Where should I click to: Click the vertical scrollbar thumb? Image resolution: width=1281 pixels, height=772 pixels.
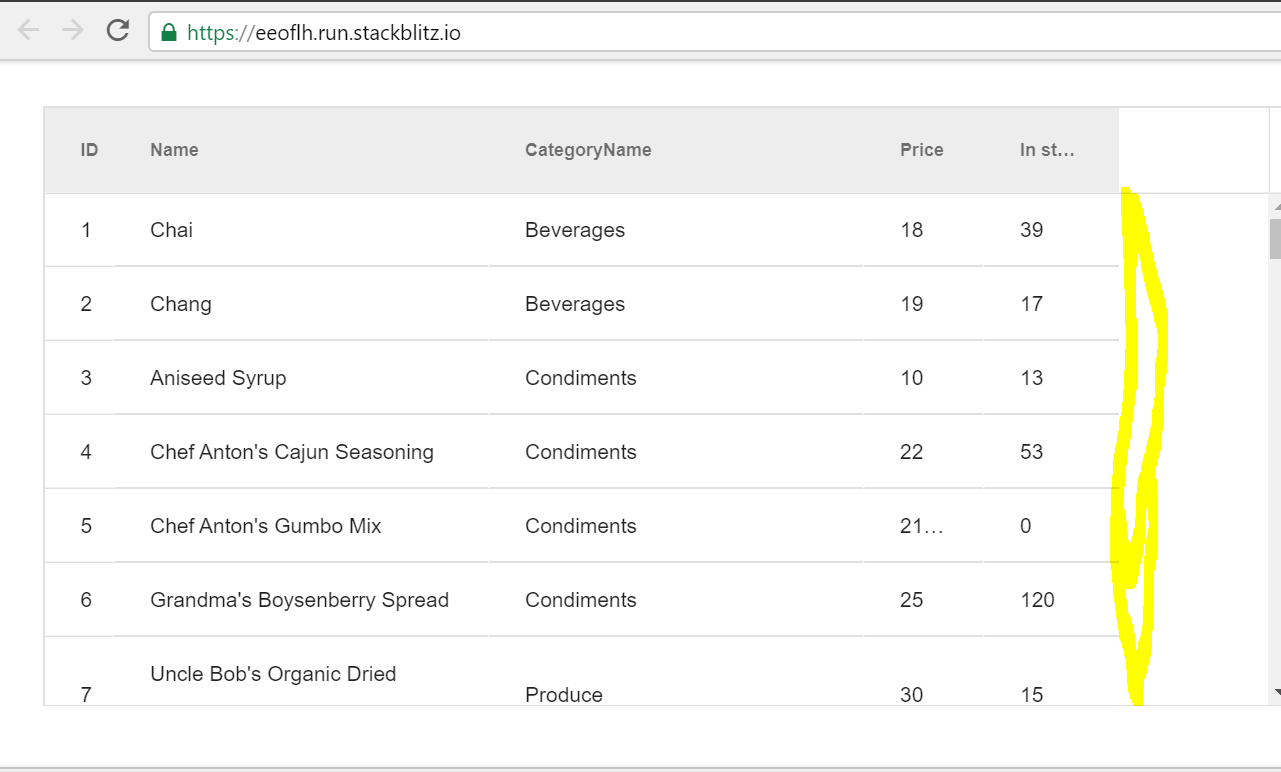pos(1276,238)
